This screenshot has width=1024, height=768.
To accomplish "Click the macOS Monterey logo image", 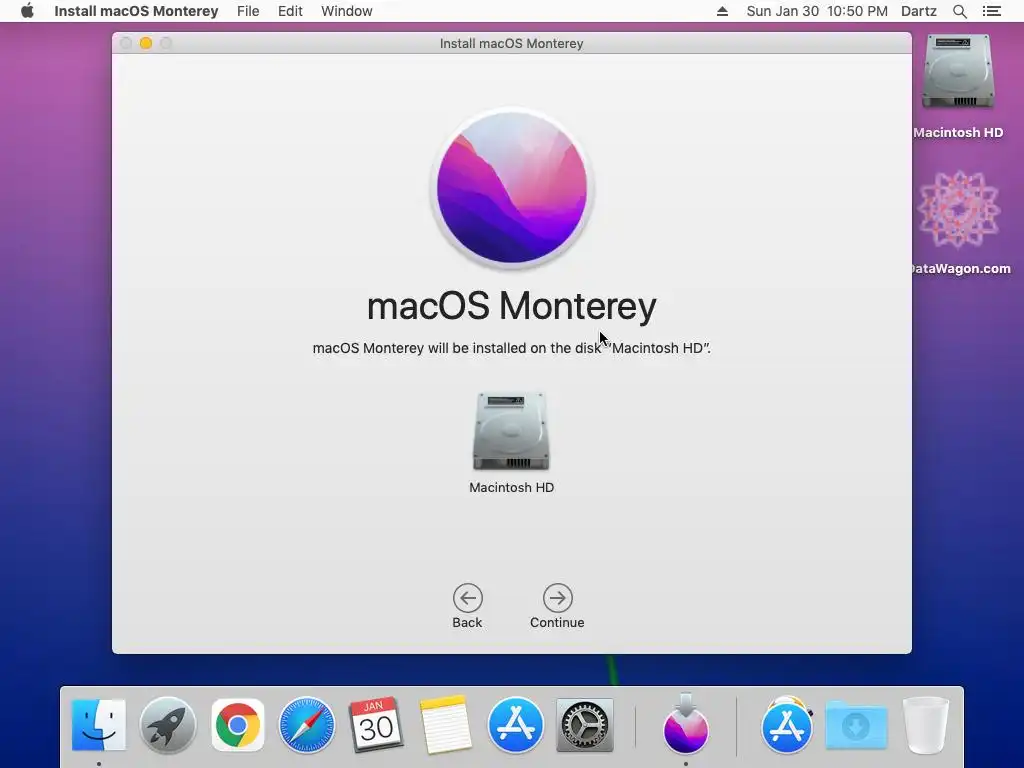I will click(x=511, y=188).
